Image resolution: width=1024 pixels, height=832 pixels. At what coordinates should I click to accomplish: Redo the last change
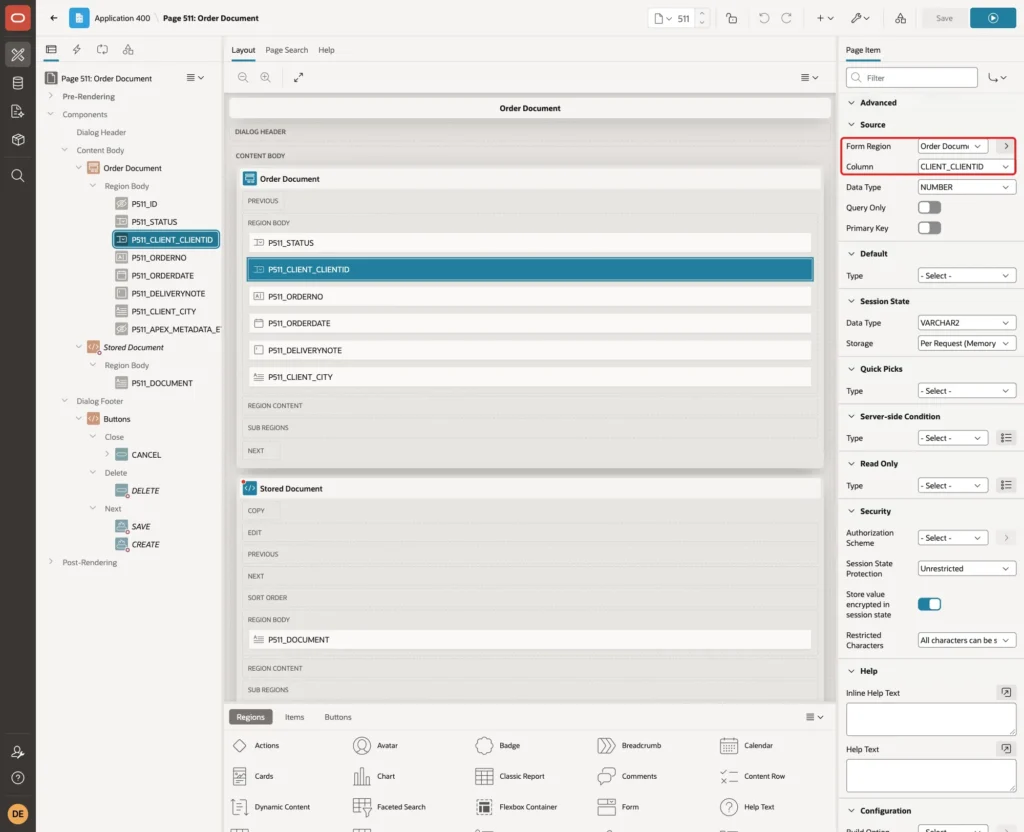(786, 18)
